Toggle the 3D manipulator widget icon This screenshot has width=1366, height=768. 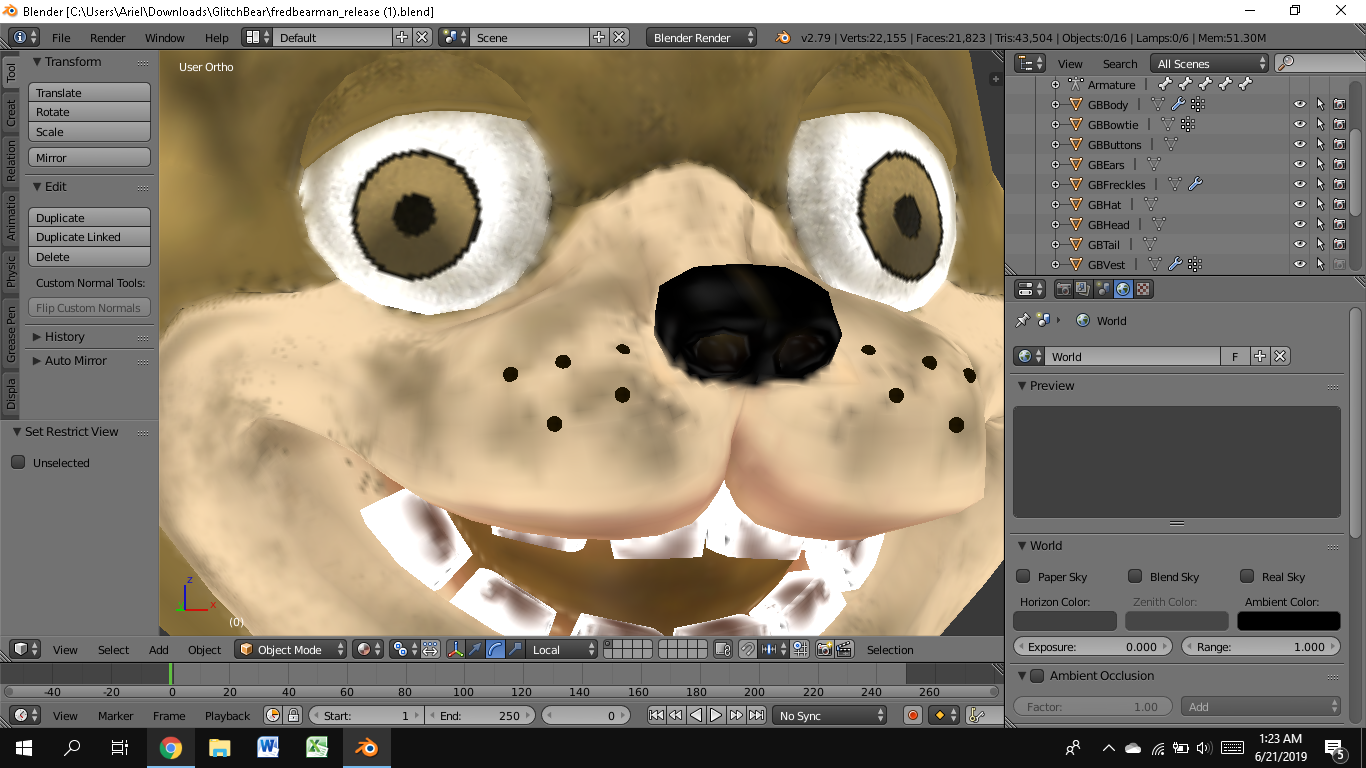click(x=456, y=649)
